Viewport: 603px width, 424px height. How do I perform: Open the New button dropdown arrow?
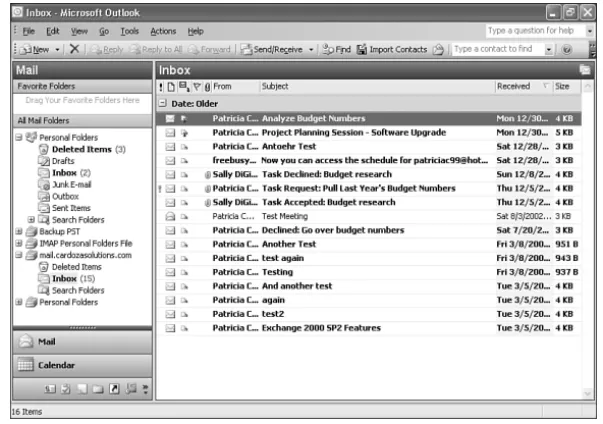(57, 50)
